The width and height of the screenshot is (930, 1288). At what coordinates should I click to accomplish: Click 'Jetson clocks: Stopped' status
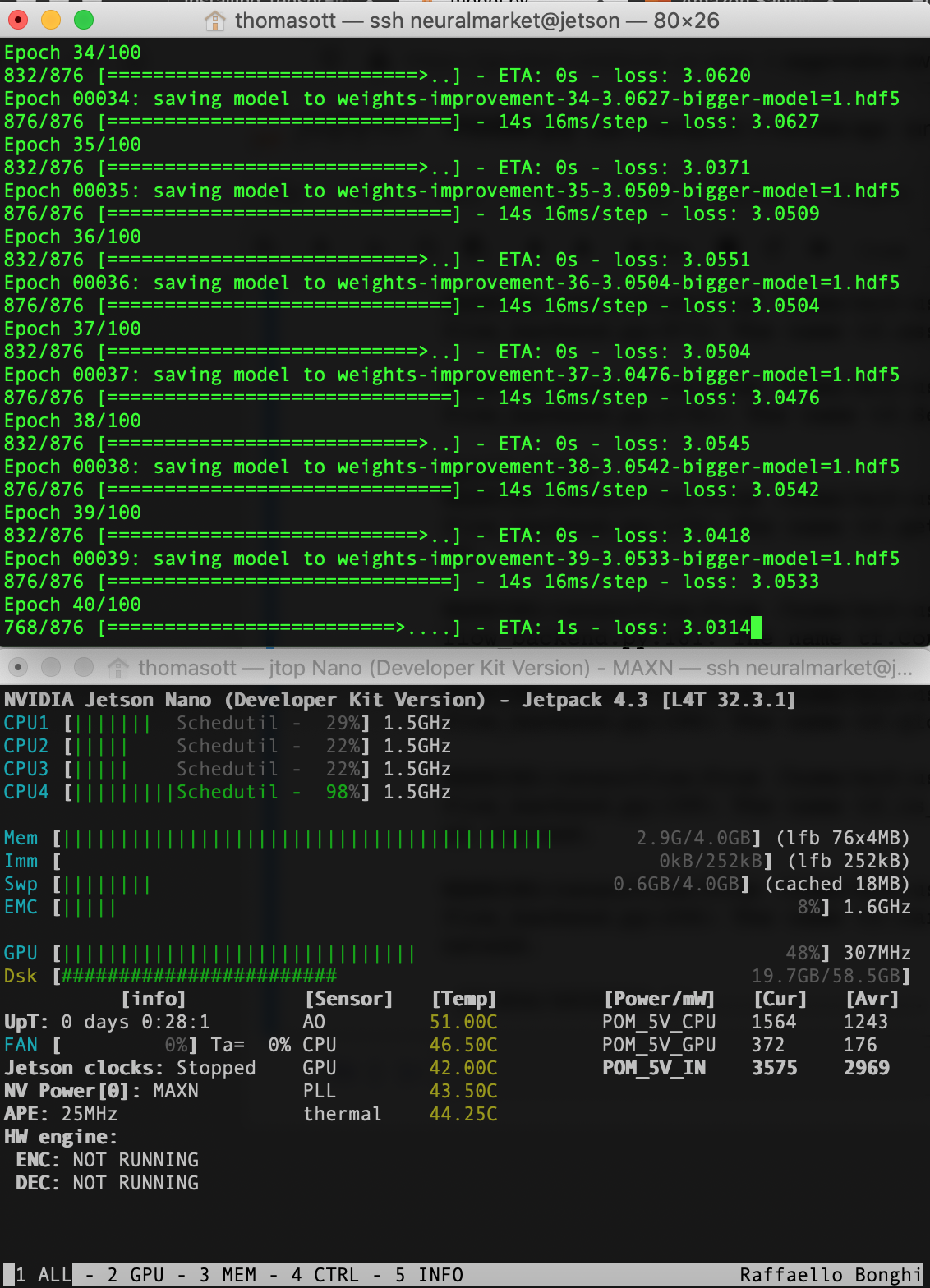pos(130,1068)
